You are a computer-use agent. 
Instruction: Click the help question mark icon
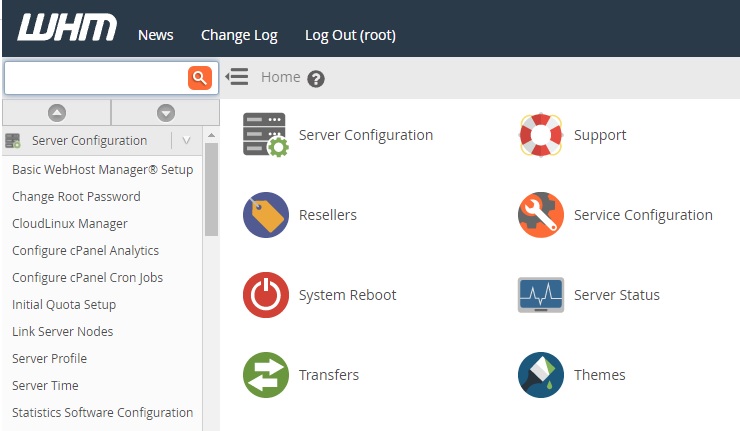tap(316, 79)
